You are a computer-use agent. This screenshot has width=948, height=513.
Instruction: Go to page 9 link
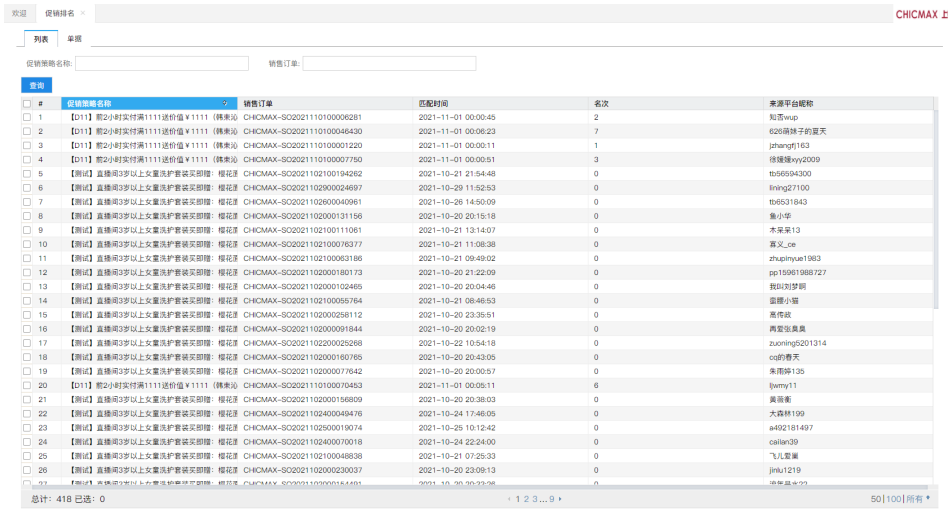tap(551, 499)
